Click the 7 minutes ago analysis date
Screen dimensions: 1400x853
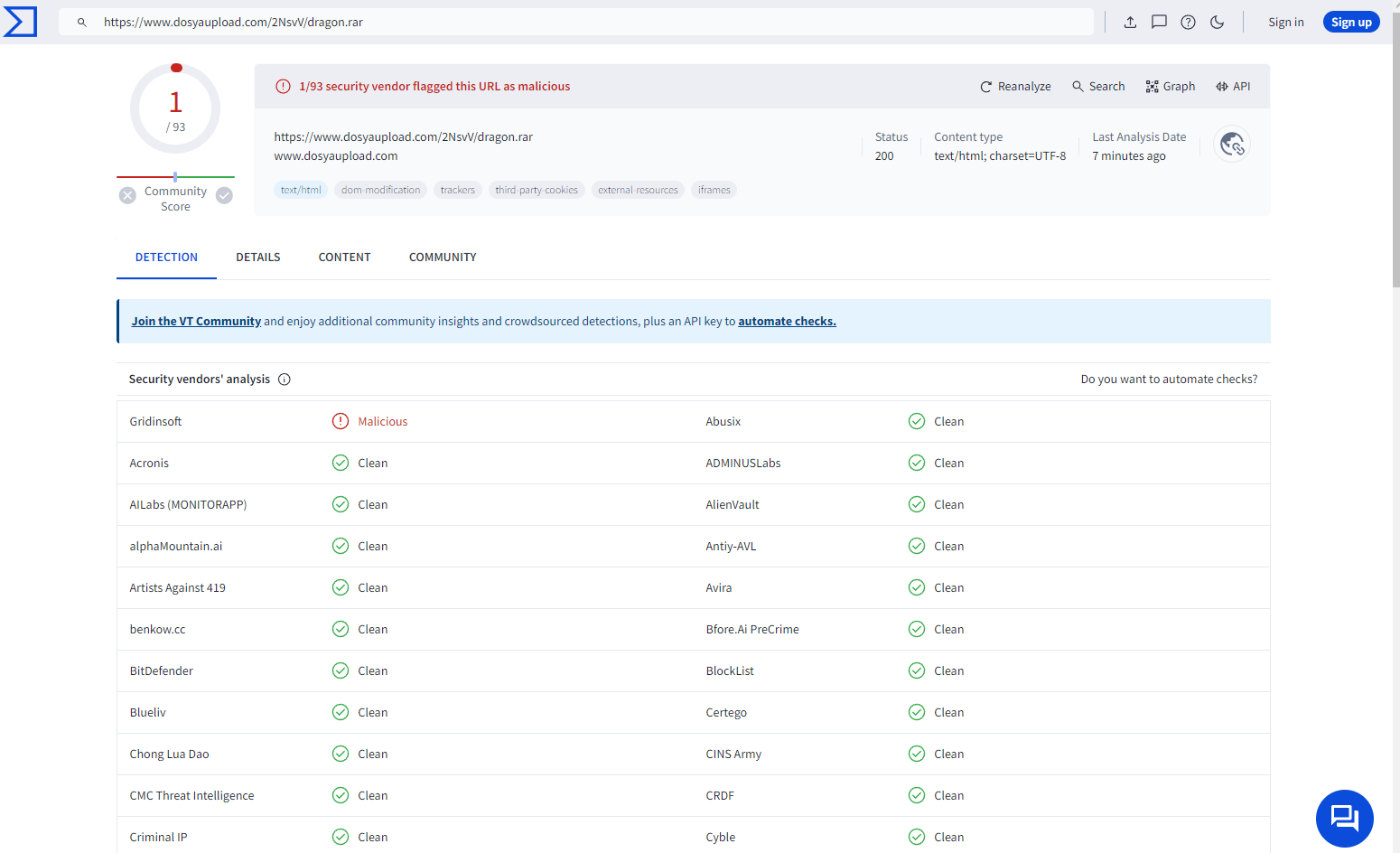tap(1129, 156)
